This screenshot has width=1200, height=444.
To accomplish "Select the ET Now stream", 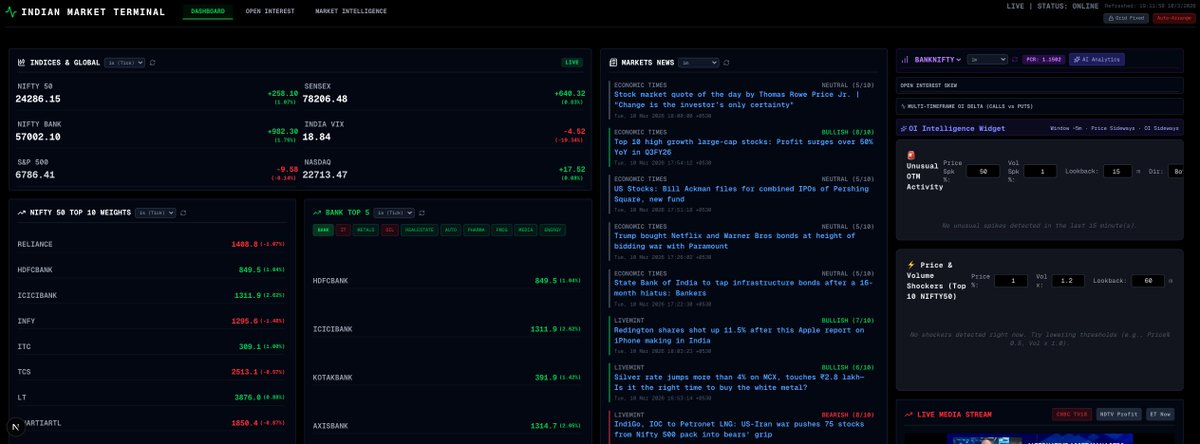I will pyautogui.click(x=1162, y=414).
